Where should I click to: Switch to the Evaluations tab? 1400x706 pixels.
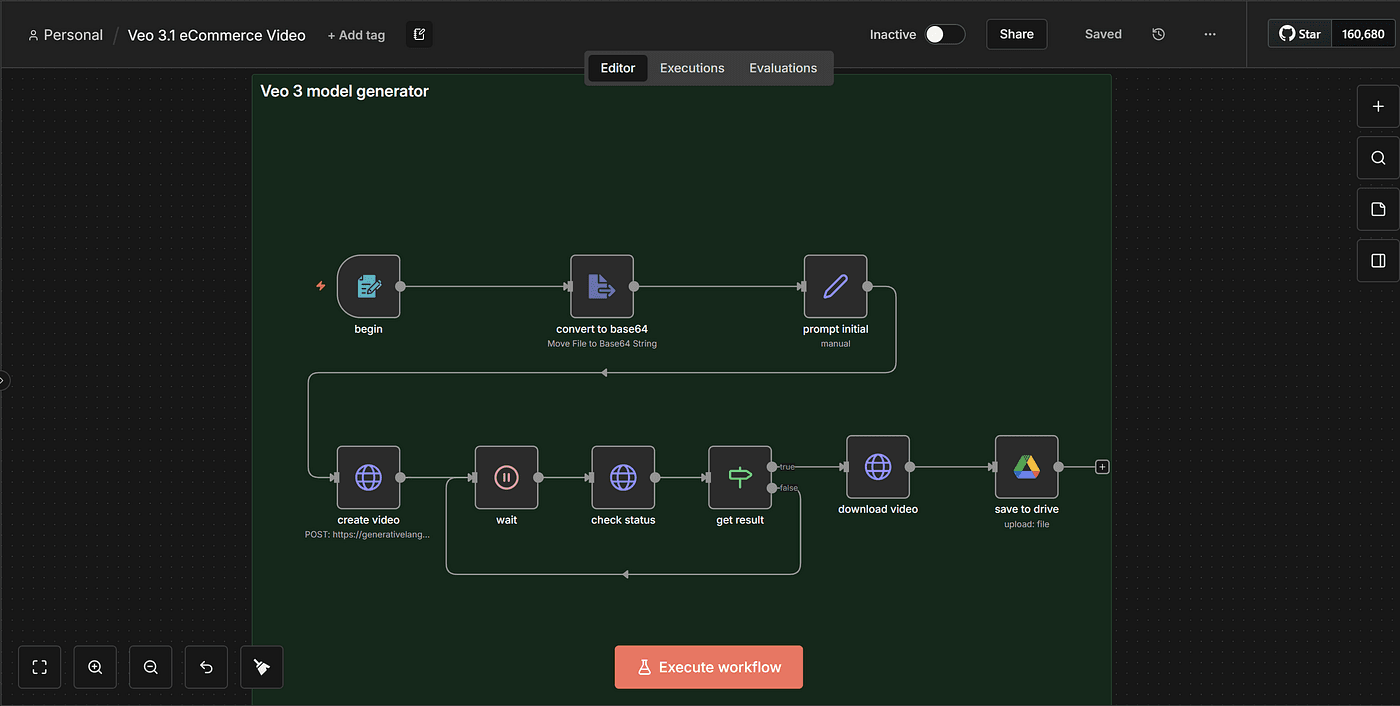(x=783, y=68)
